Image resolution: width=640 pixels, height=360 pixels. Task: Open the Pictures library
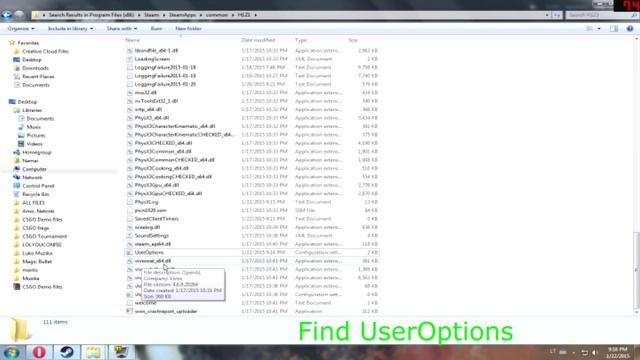pyautogui.click(x=36, y=136)
